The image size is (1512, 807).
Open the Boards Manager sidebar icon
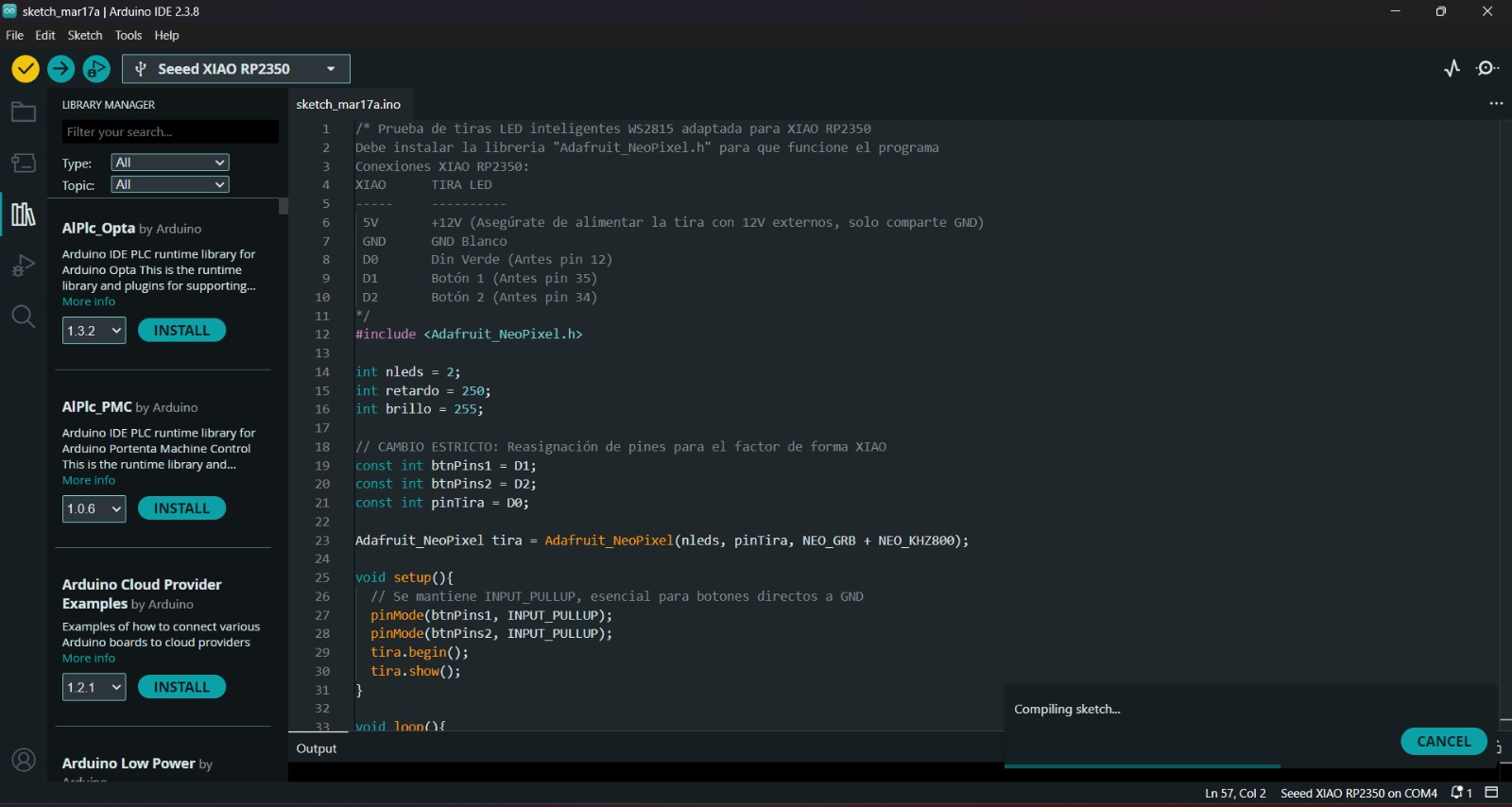click(x=24, y=163)
